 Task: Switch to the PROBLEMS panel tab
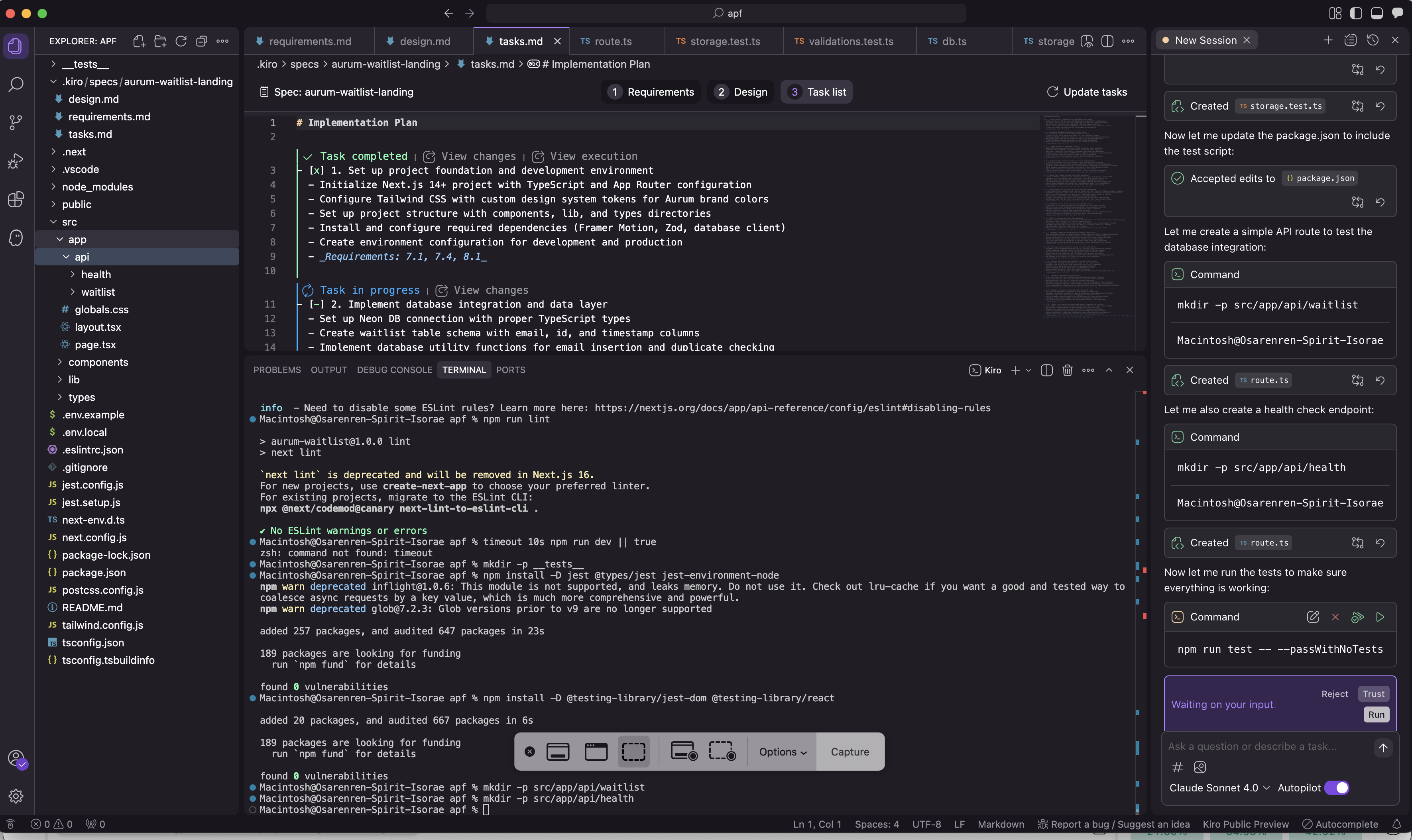[x=277, y=370]
